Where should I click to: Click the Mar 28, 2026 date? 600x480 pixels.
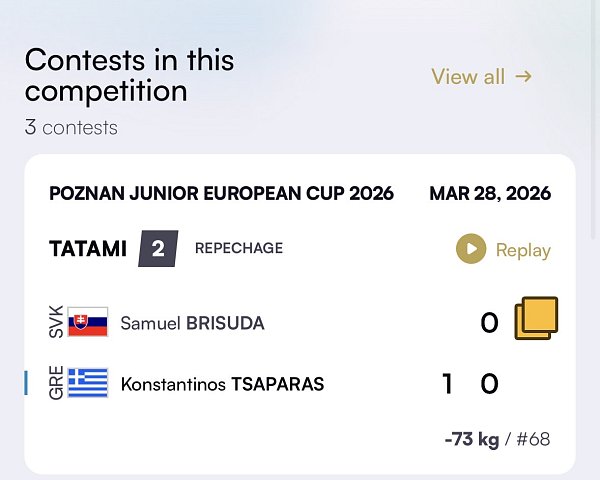490,193
